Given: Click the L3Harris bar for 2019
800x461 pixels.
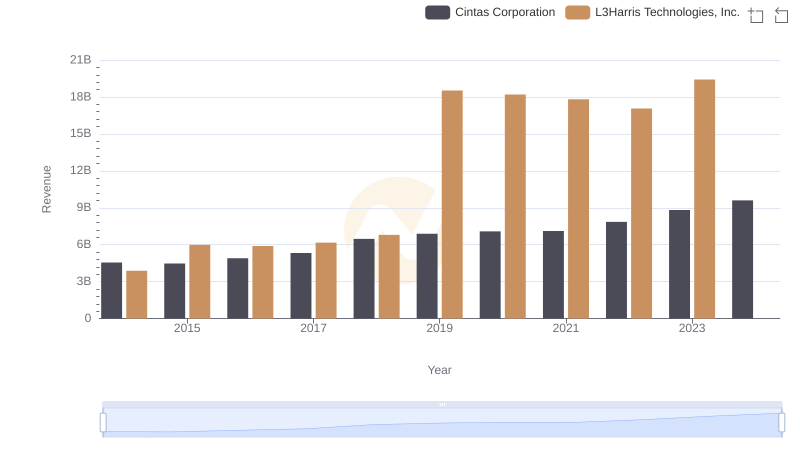Looking at the screenshot, I should tap(452, 204).
